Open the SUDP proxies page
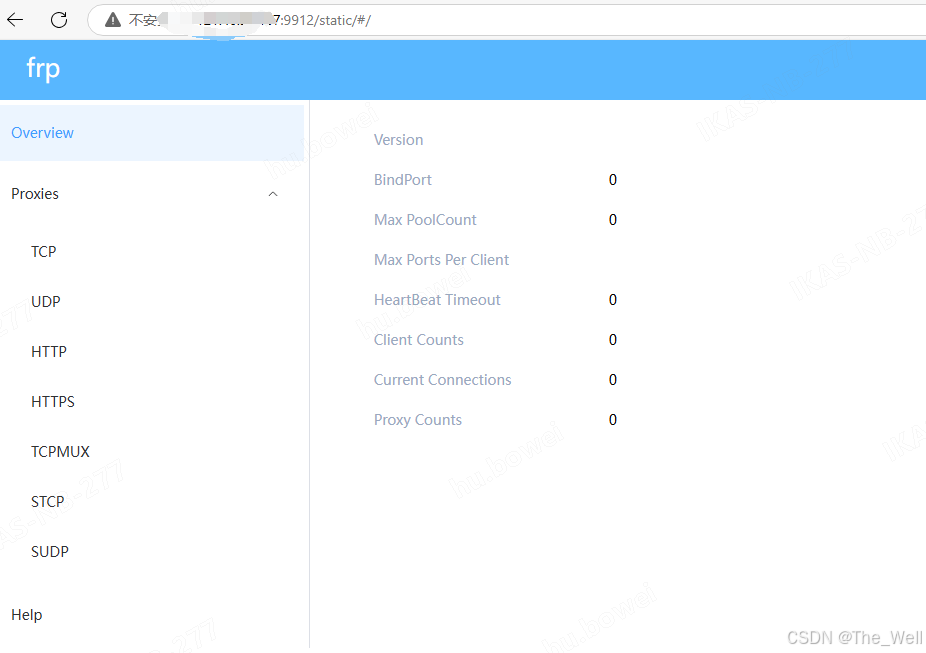Viewport: 926px width, 653px height. pyautogui.click(x=50, y=552)
